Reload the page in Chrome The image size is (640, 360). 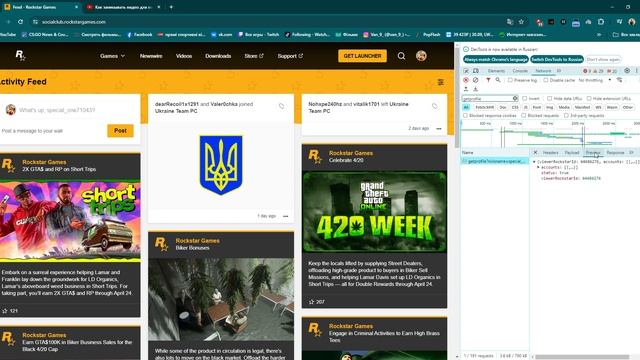click(20, 22)
